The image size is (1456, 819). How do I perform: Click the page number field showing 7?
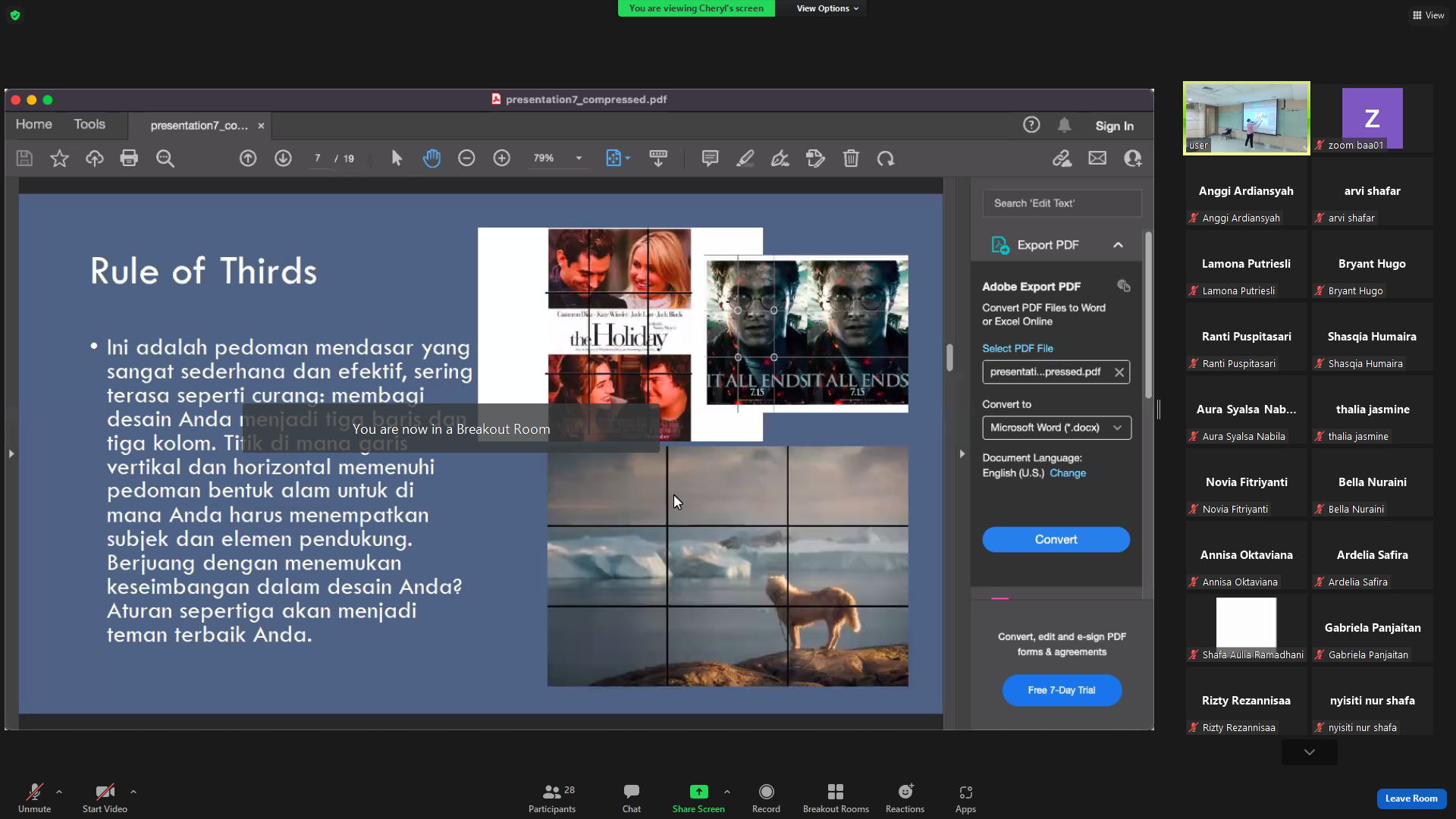point(318,158)
